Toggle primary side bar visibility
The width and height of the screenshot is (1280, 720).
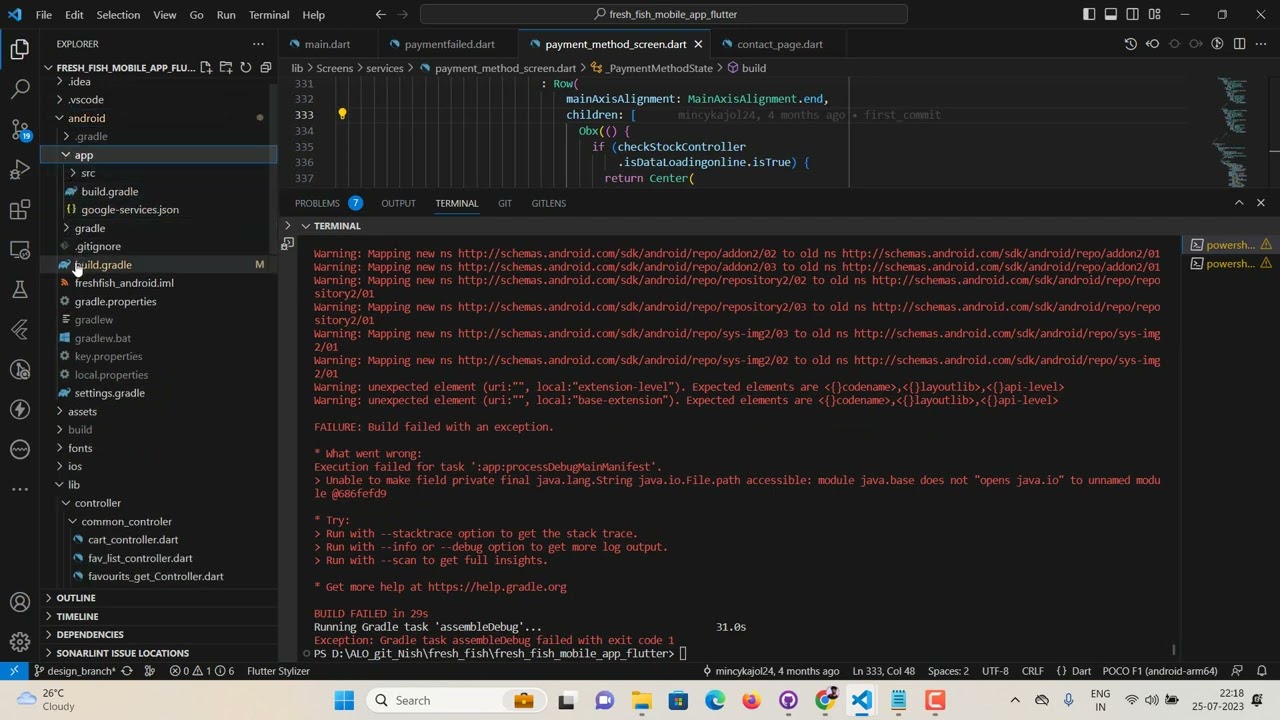(1089, 15)
